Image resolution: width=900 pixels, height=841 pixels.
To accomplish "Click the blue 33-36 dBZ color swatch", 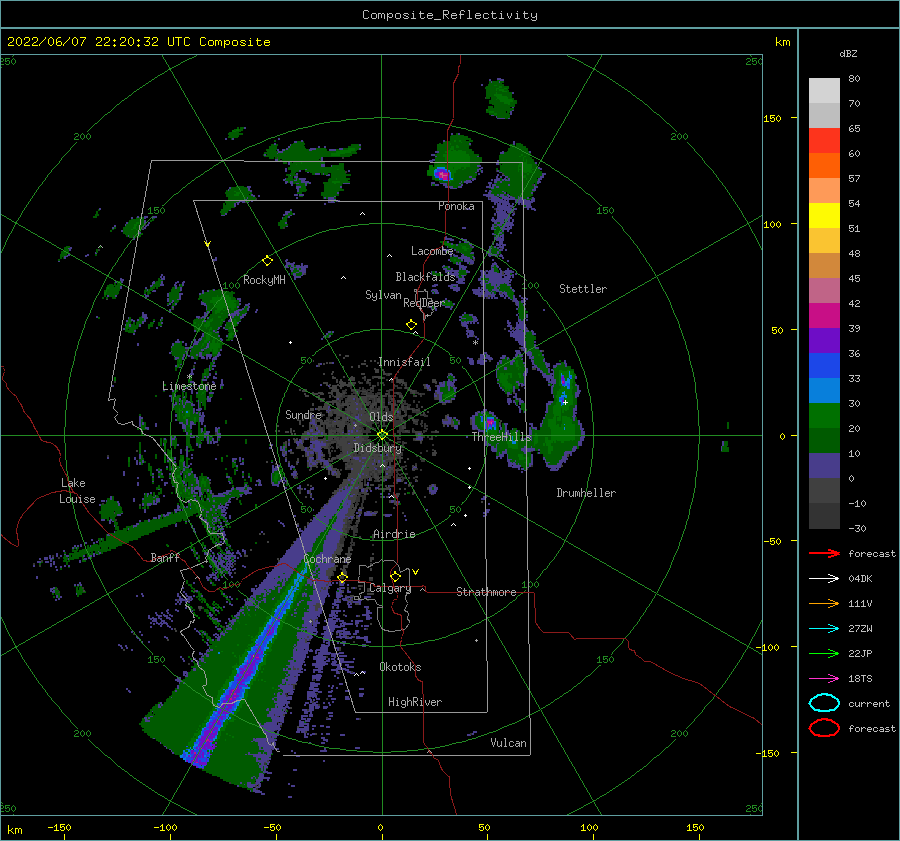I will tap(824, 366).
